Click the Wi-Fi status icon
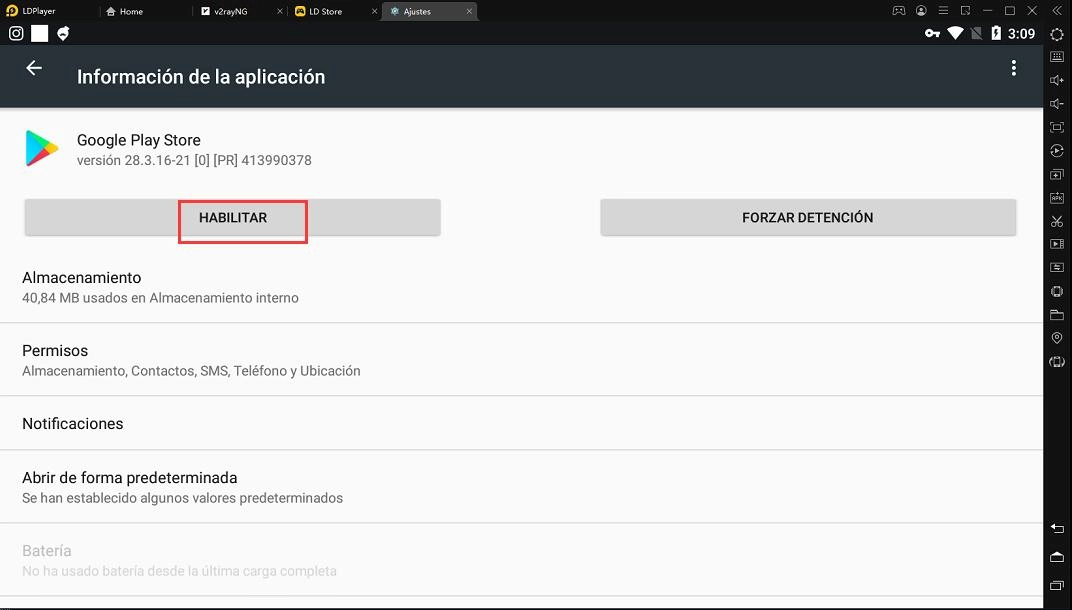Screen dimensions: 1072x610 point(955,33)
